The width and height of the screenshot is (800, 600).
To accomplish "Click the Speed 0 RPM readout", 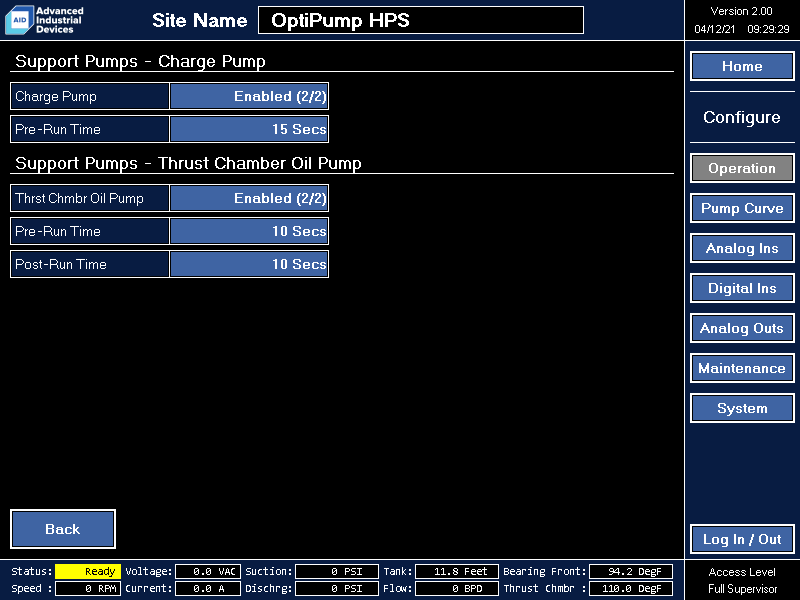I will click(88, 589).
